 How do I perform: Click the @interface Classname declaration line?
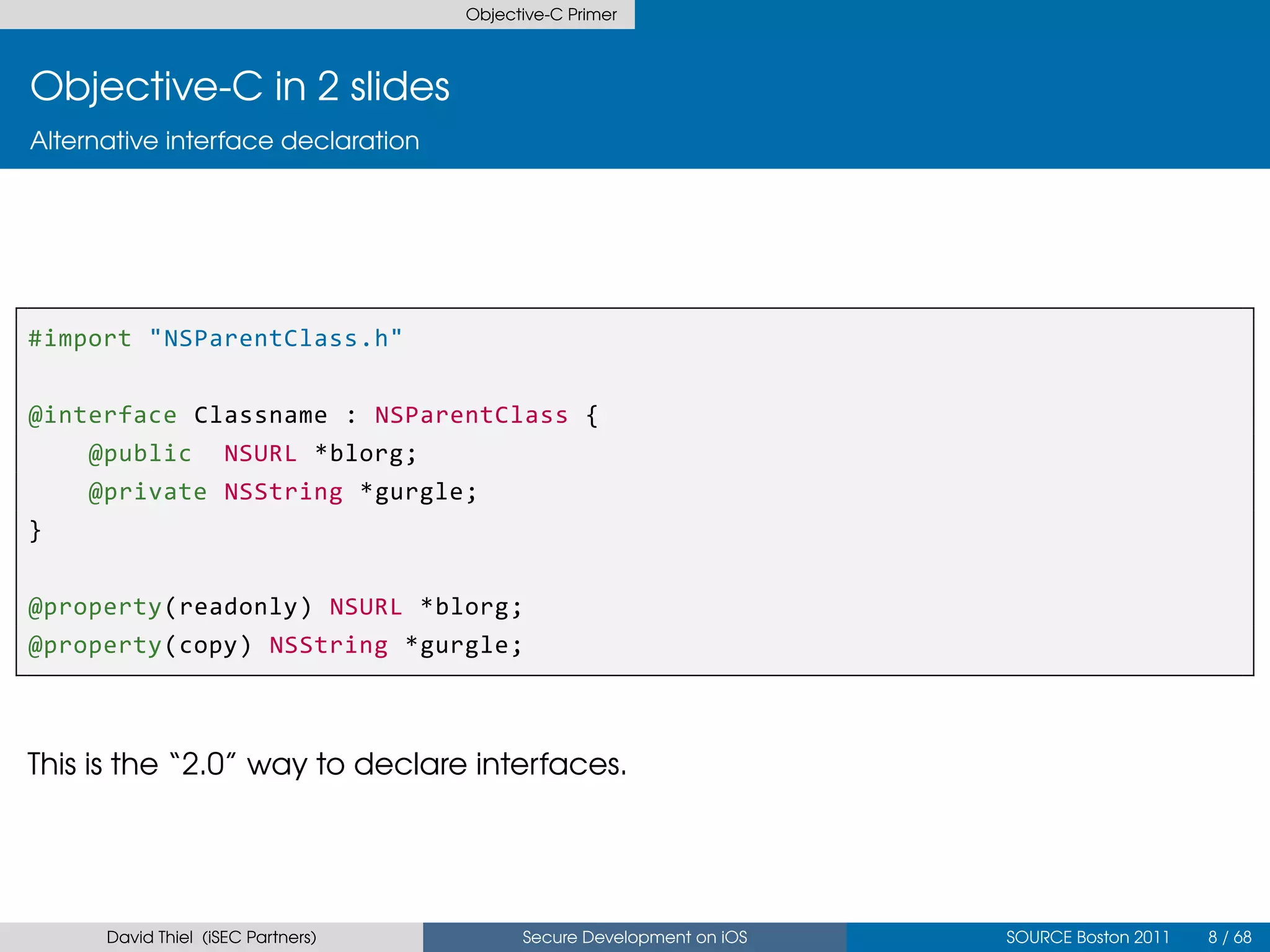pyautogui.click(x=313, y=415)
